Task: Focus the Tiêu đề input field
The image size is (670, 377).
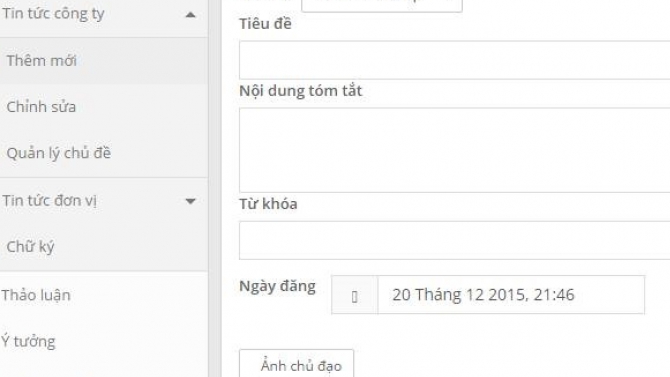Action: point(454,60)
